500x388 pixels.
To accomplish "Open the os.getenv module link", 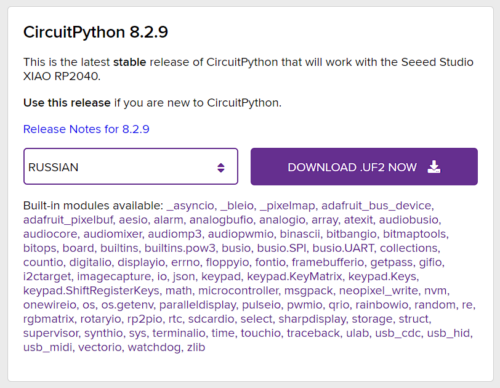I will [127, 305].
